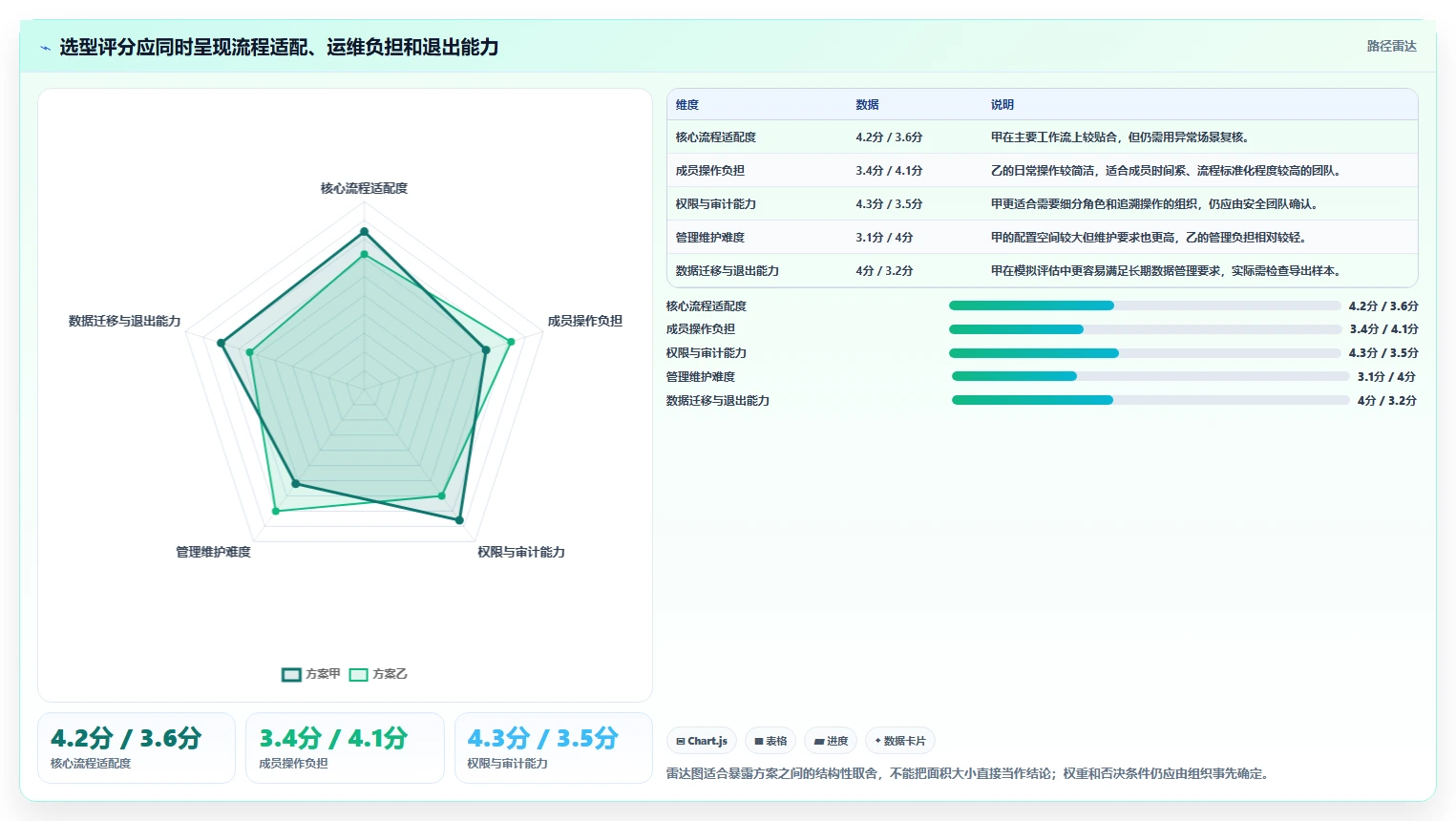Click description starting 甲更适合需要细分角色
Screen dimensions: 1456x821
click(1154, 204)
